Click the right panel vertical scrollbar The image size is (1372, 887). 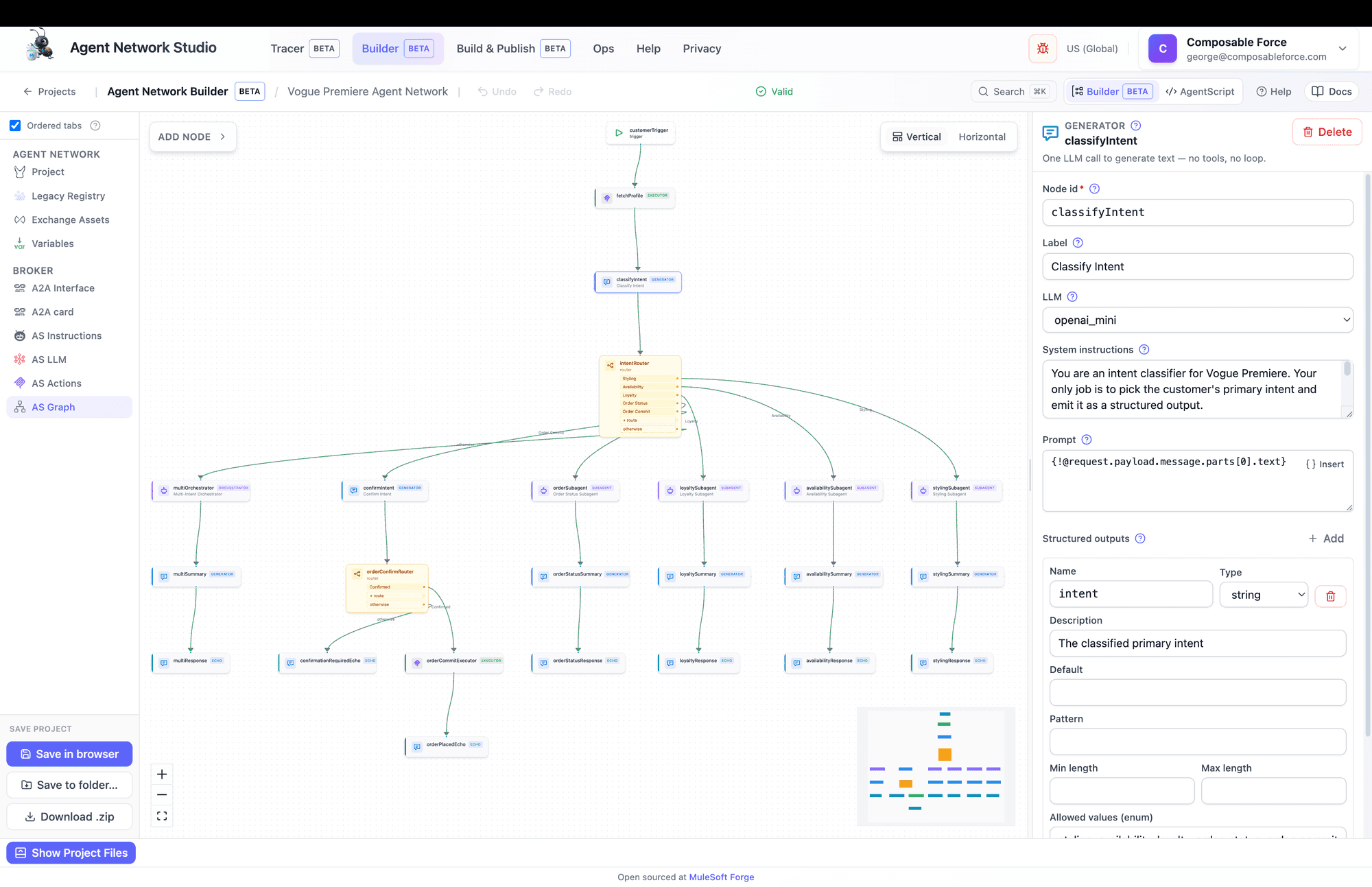click(x=1368, y=455)
